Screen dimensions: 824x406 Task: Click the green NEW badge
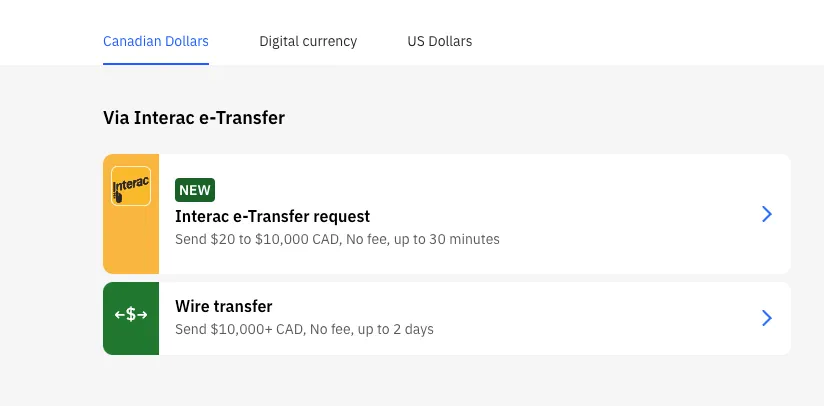(x=195, y=190)
